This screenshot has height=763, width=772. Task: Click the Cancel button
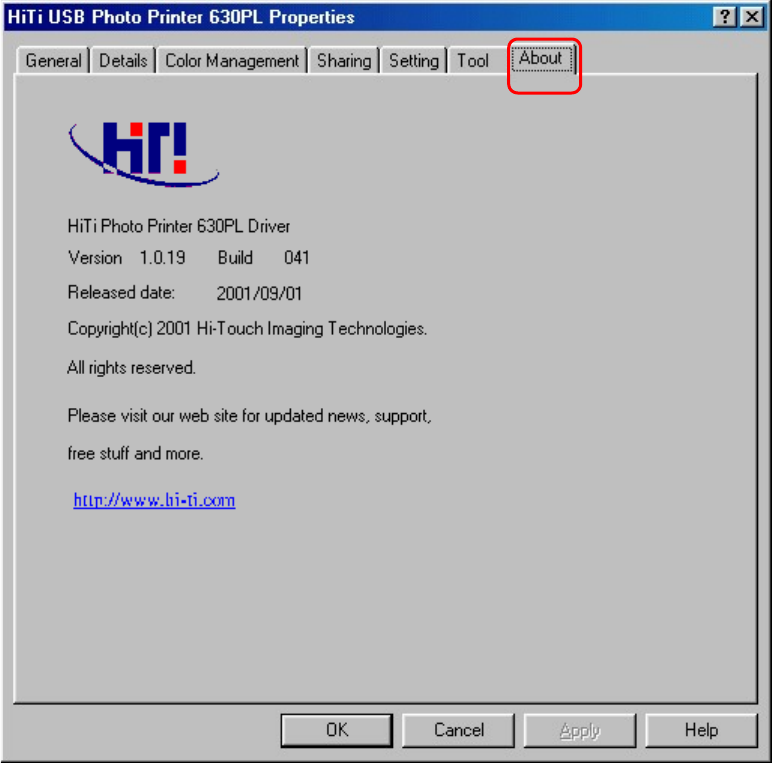click(x=458, y=730)
